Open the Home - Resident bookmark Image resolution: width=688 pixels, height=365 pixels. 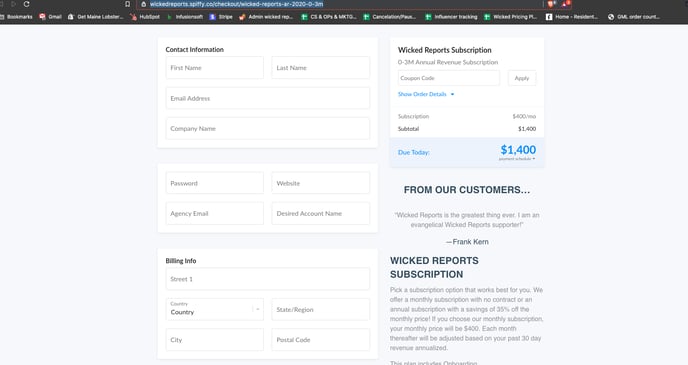572,17
